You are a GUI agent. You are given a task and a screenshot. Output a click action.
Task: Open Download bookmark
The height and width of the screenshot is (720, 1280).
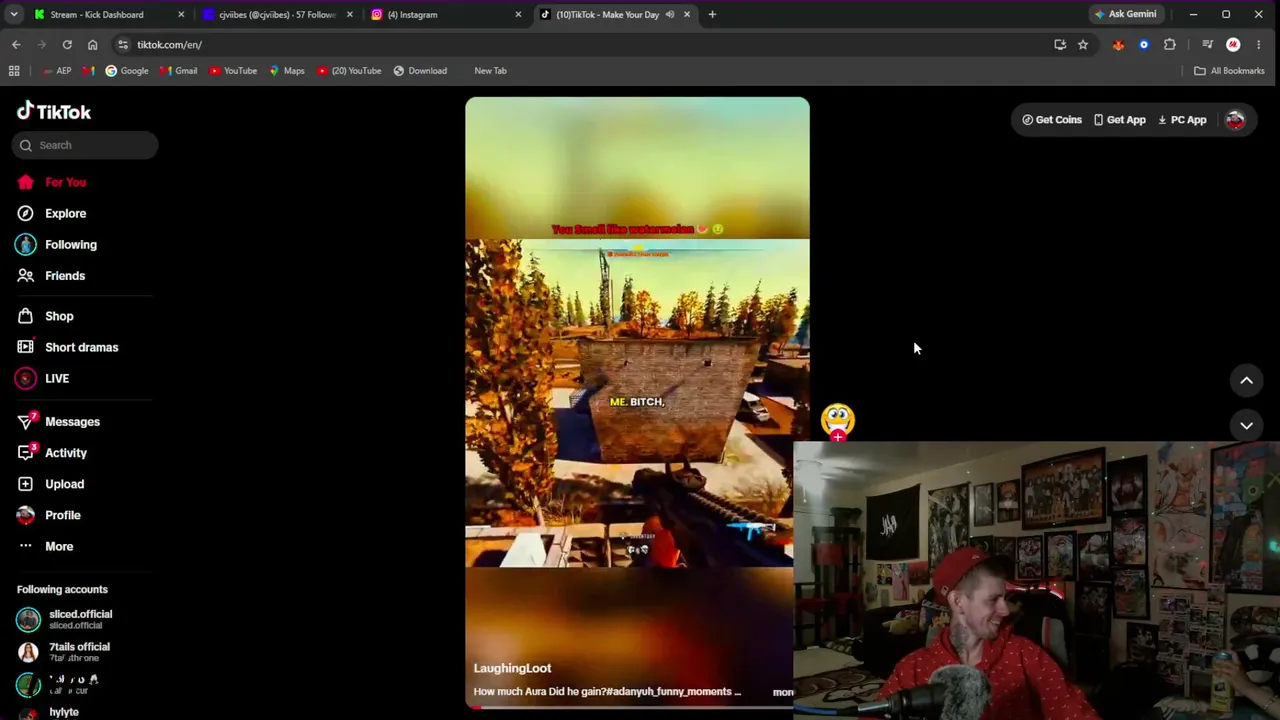[420, 71]
